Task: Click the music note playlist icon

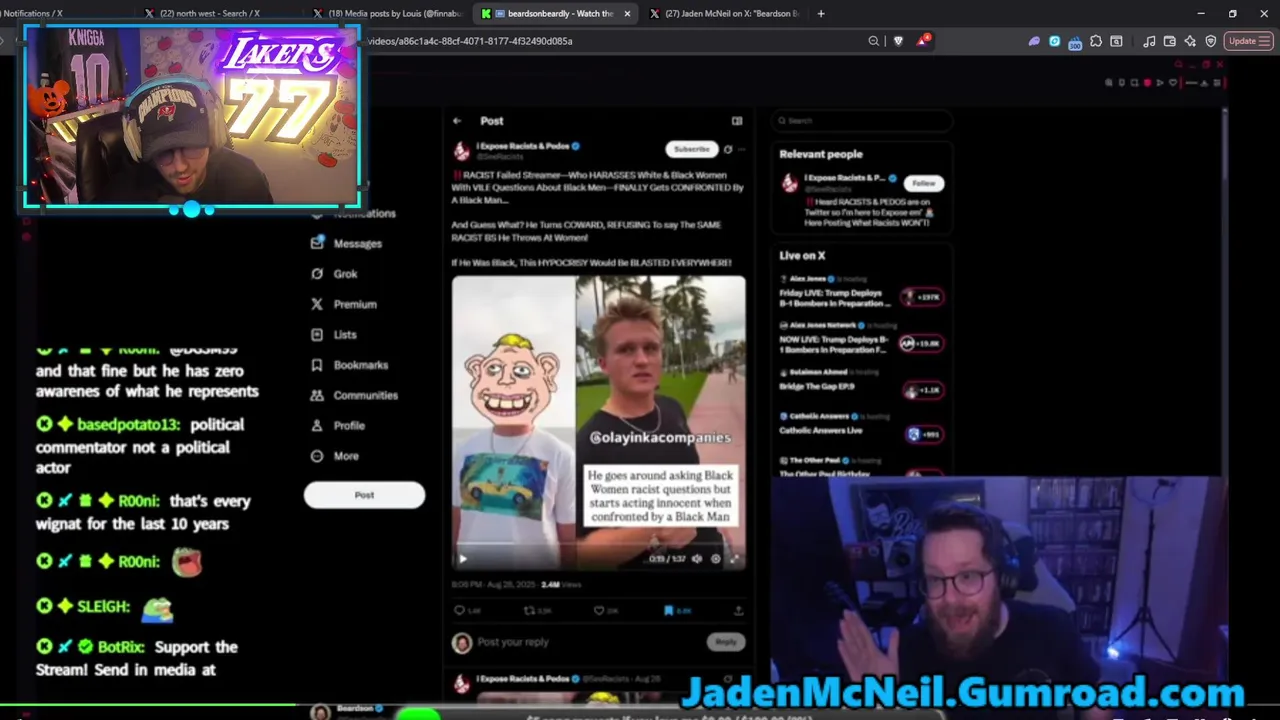Action: click(1149, 41)
